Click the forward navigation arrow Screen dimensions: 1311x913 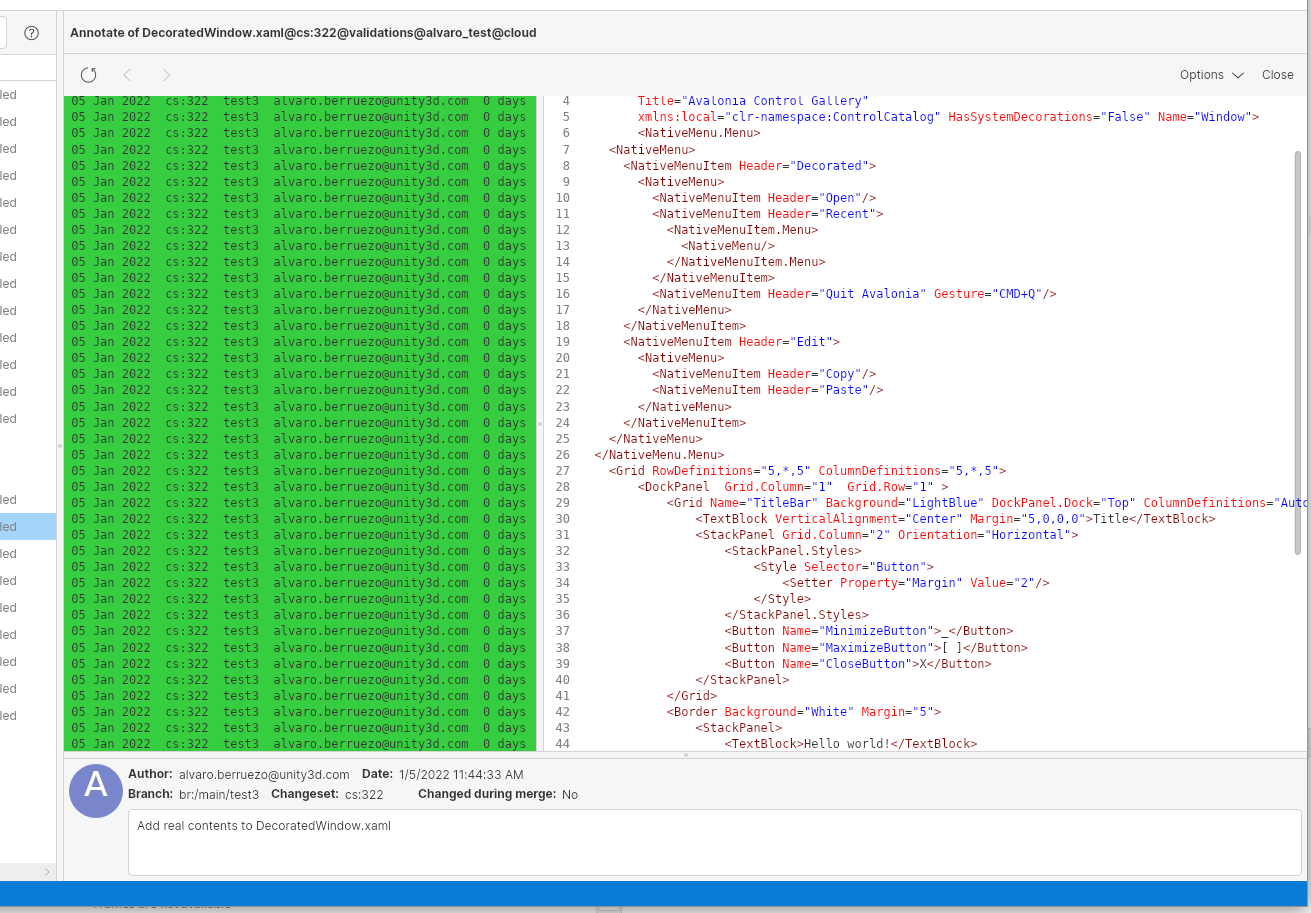point(166,74)
